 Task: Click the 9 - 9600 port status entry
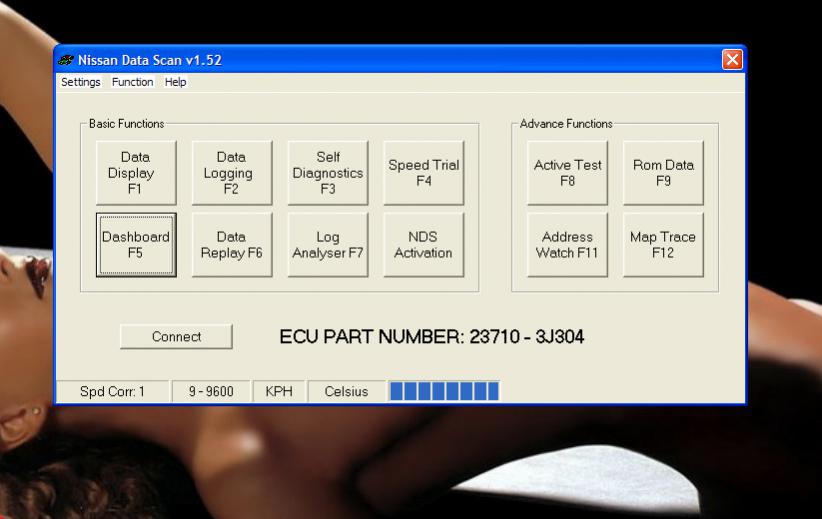211,392
